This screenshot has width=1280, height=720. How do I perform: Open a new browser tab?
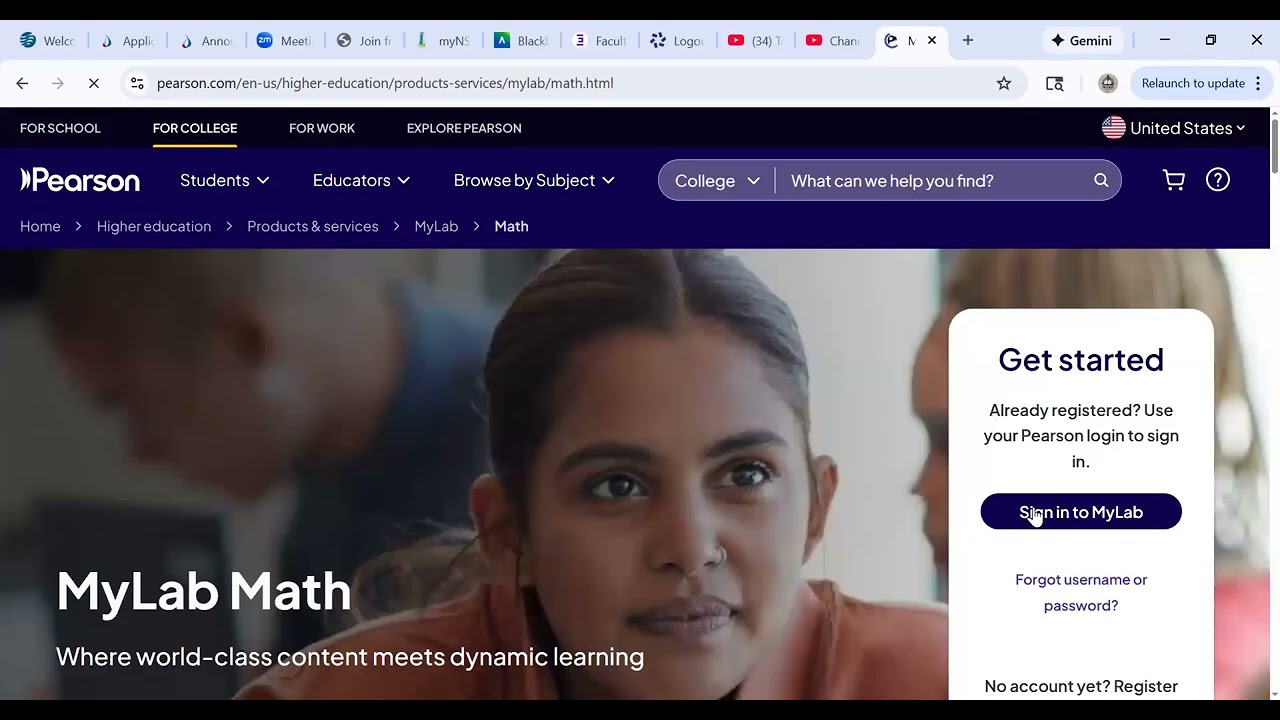coord(967,40)
